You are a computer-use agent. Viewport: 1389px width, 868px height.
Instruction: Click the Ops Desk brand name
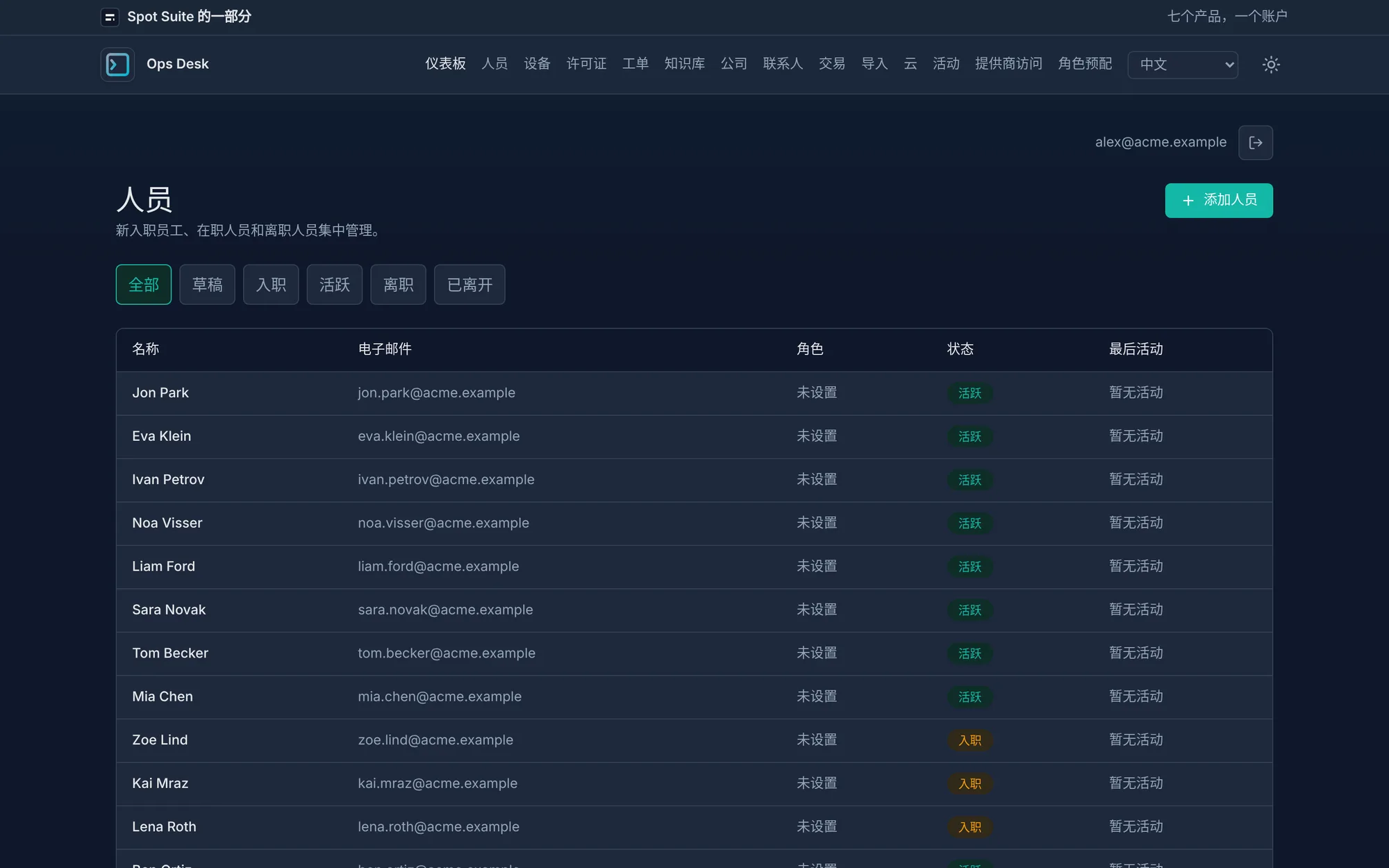(178, 64)
